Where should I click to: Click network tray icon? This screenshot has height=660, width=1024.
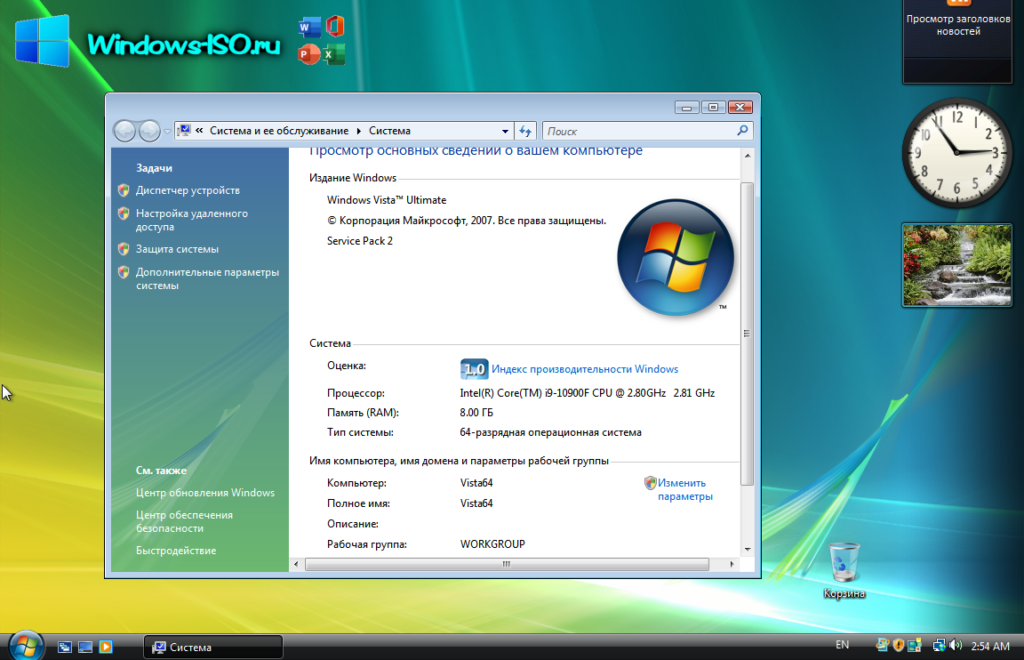939,645
